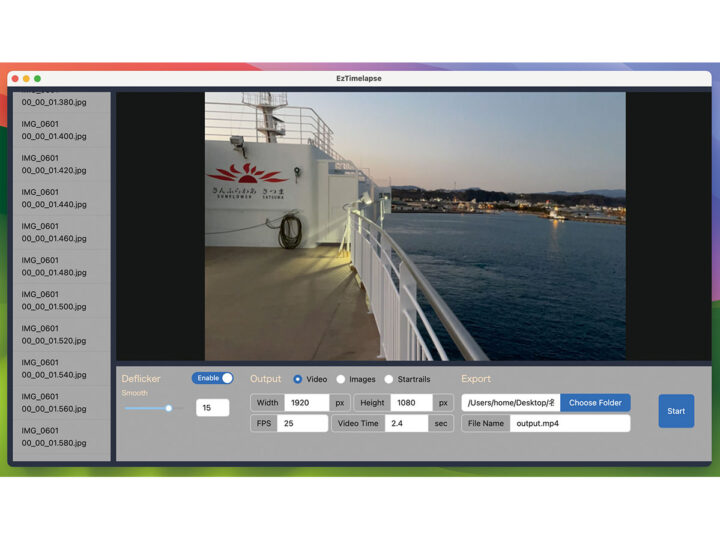This screenshot has width=720, height=540.
Task: Select file IMG_0601 00_00_01.540.jpg
Action: pos(62,369)
